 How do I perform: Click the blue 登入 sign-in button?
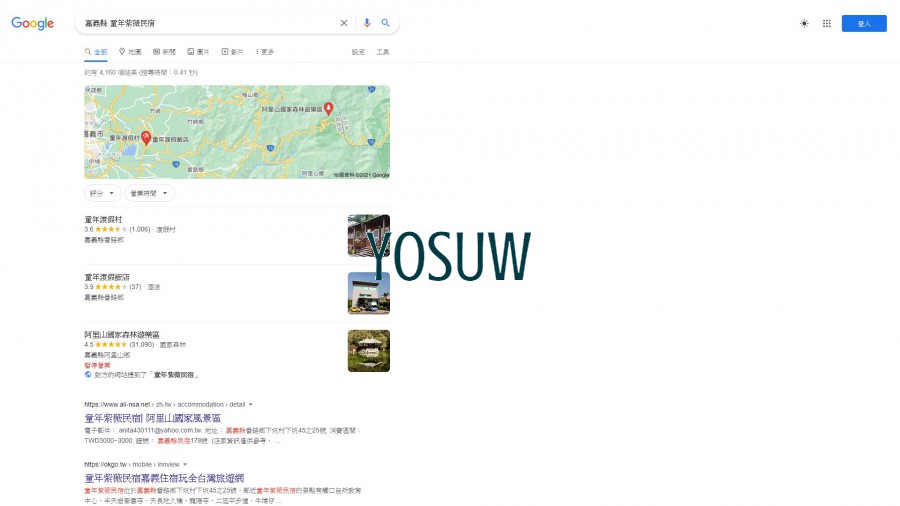pos(864,24)
